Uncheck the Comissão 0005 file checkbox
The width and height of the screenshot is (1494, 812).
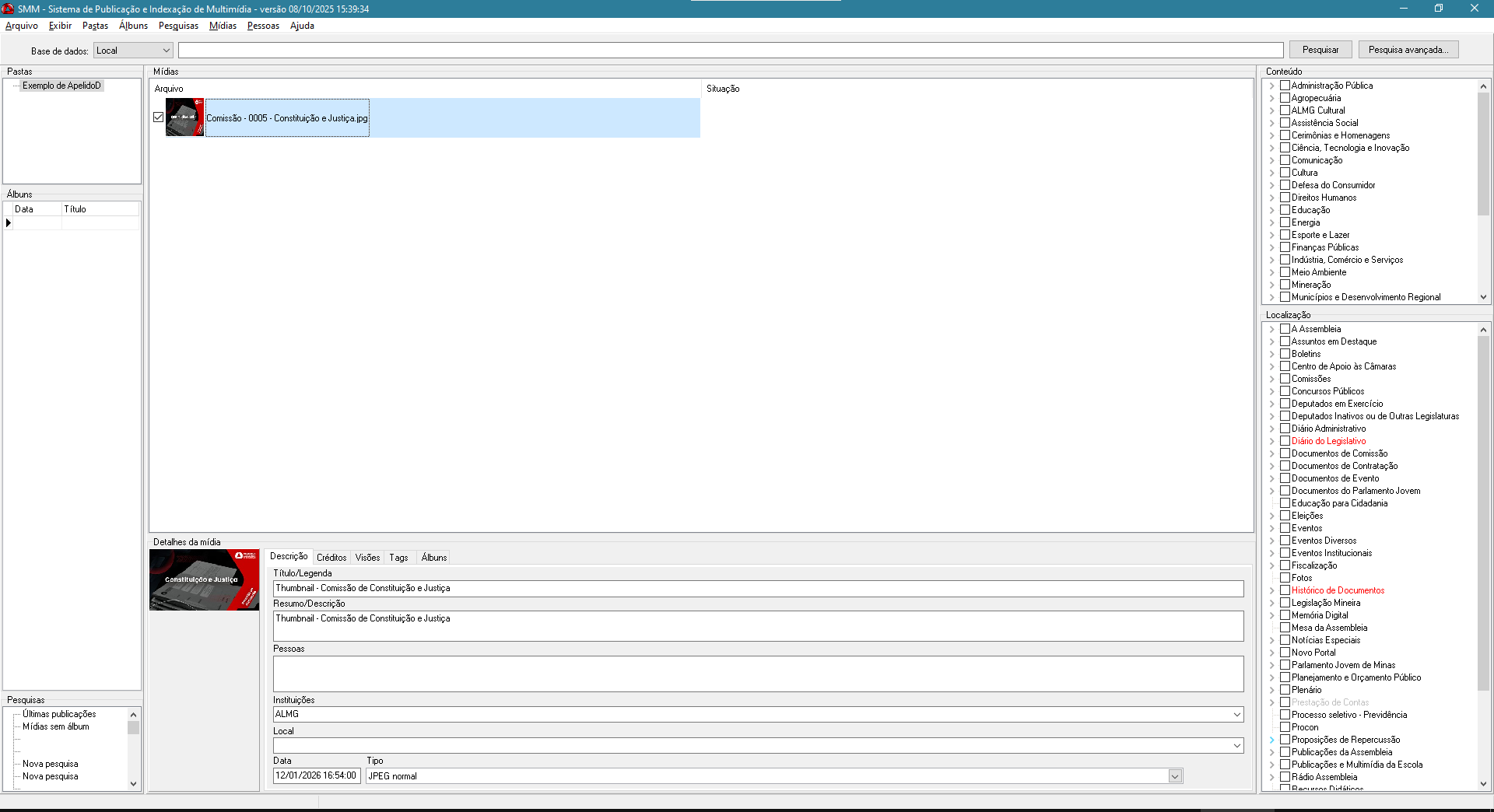[x=159, y=117]
